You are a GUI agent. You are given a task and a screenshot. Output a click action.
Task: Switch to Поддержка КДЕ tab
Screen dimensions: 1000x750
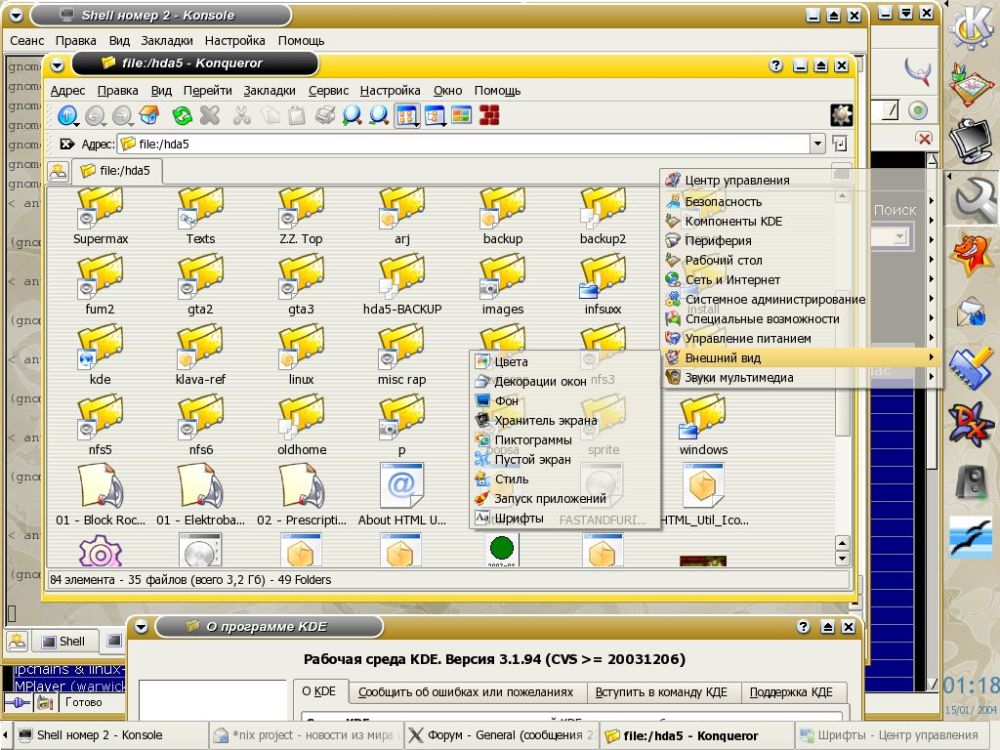click(x=791, y=692)
